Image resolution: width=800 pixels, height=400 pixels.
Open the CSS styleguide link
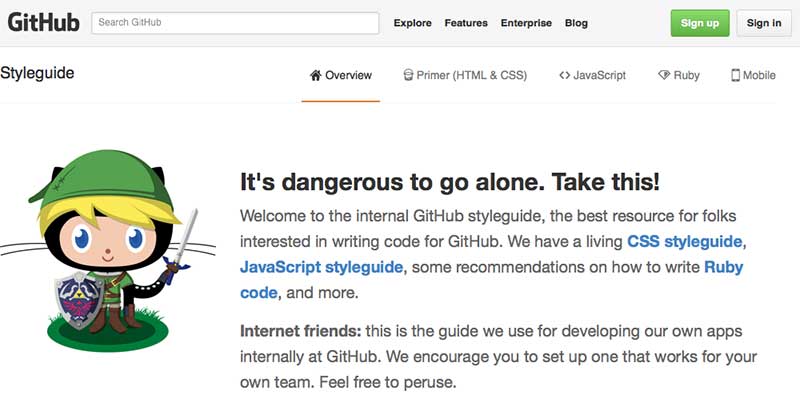(684, 241)
